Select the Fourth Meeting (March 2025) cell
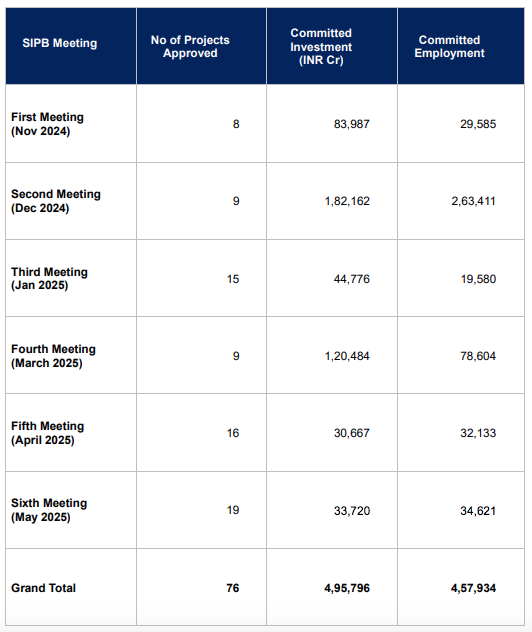This screenshot has width=532, height=632. click(x=53, y=356)
